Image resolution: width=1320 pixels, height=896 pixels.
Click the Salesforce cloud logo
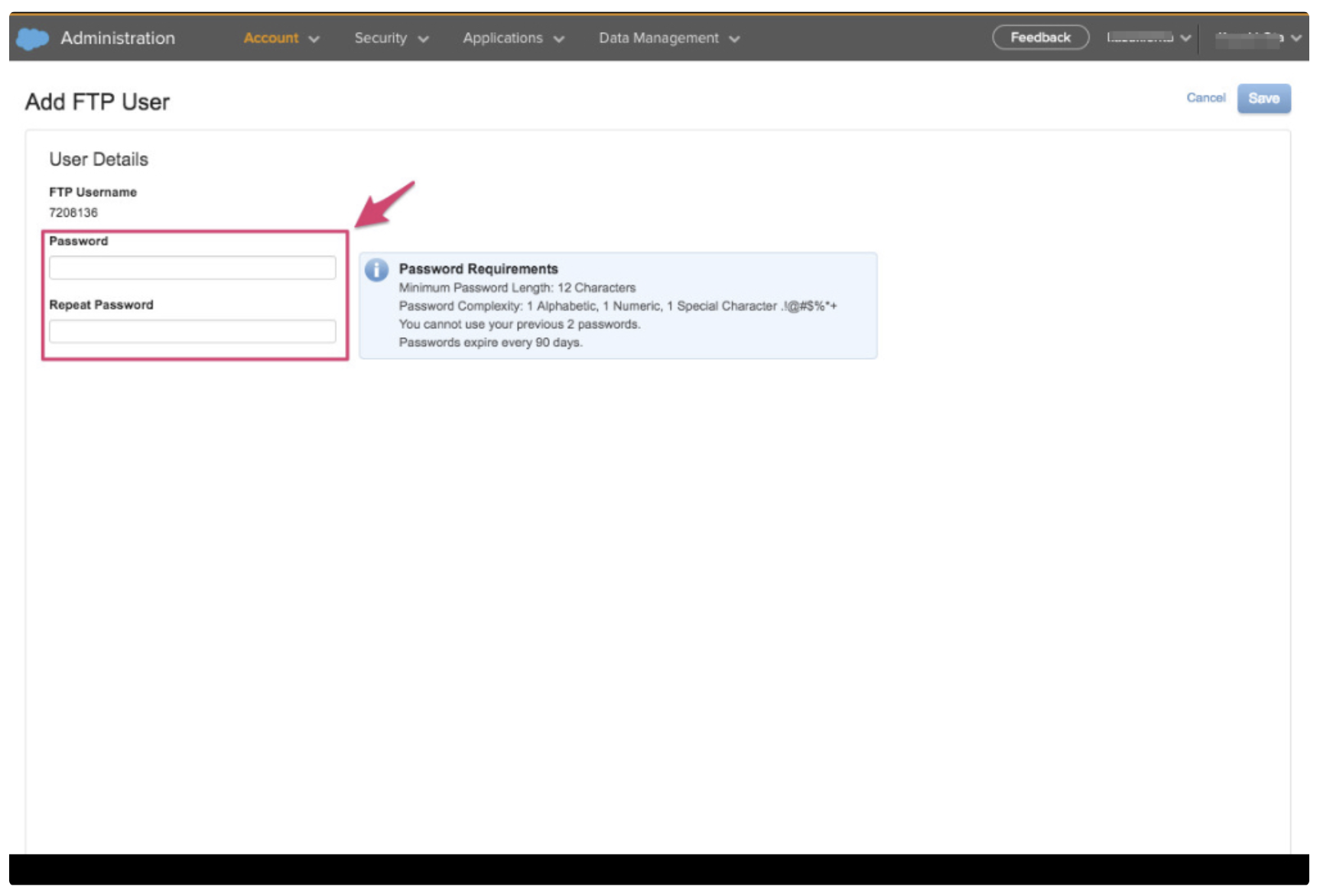click(32, 38)
